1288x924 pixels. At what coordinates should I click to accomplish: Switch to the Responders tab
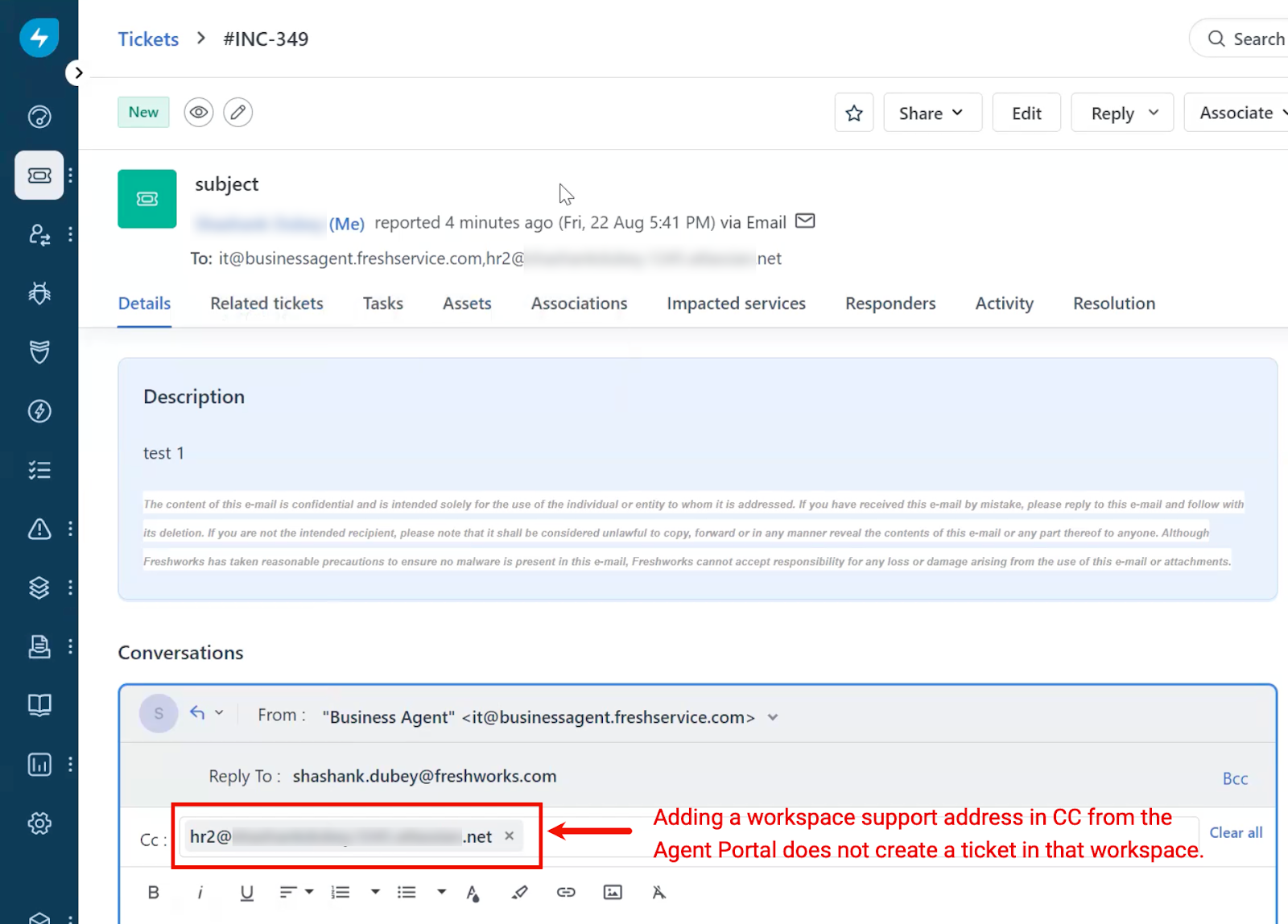[890, 303]
